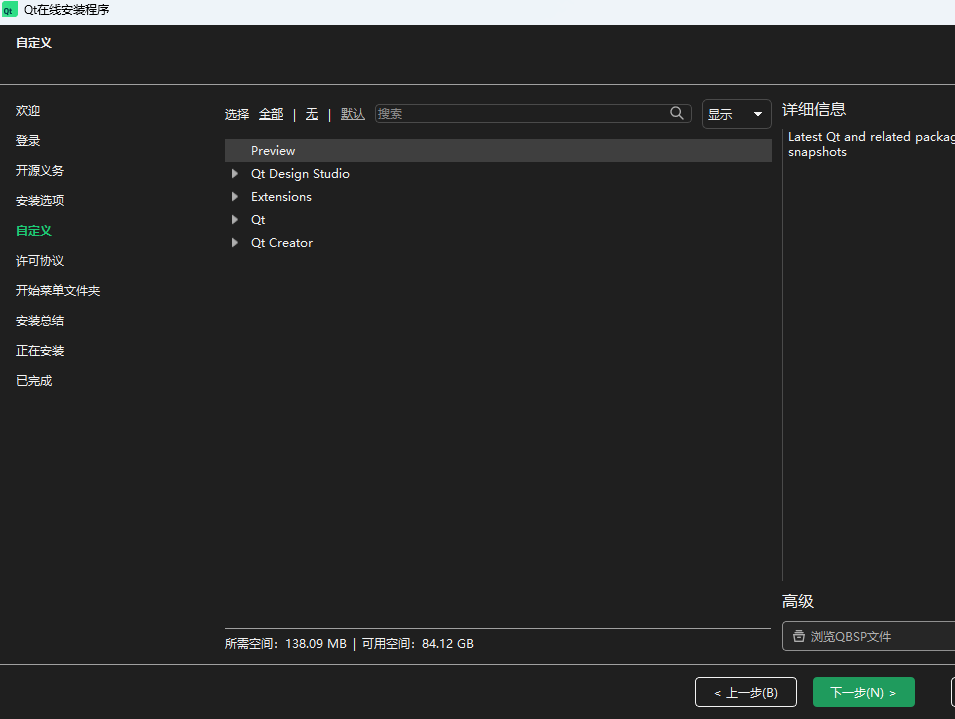The width and height of the screenshot is (955, 719).
Task: Open the 欢迎 step in sidebar
Action: pyautogui.click(x=28, y=111)
